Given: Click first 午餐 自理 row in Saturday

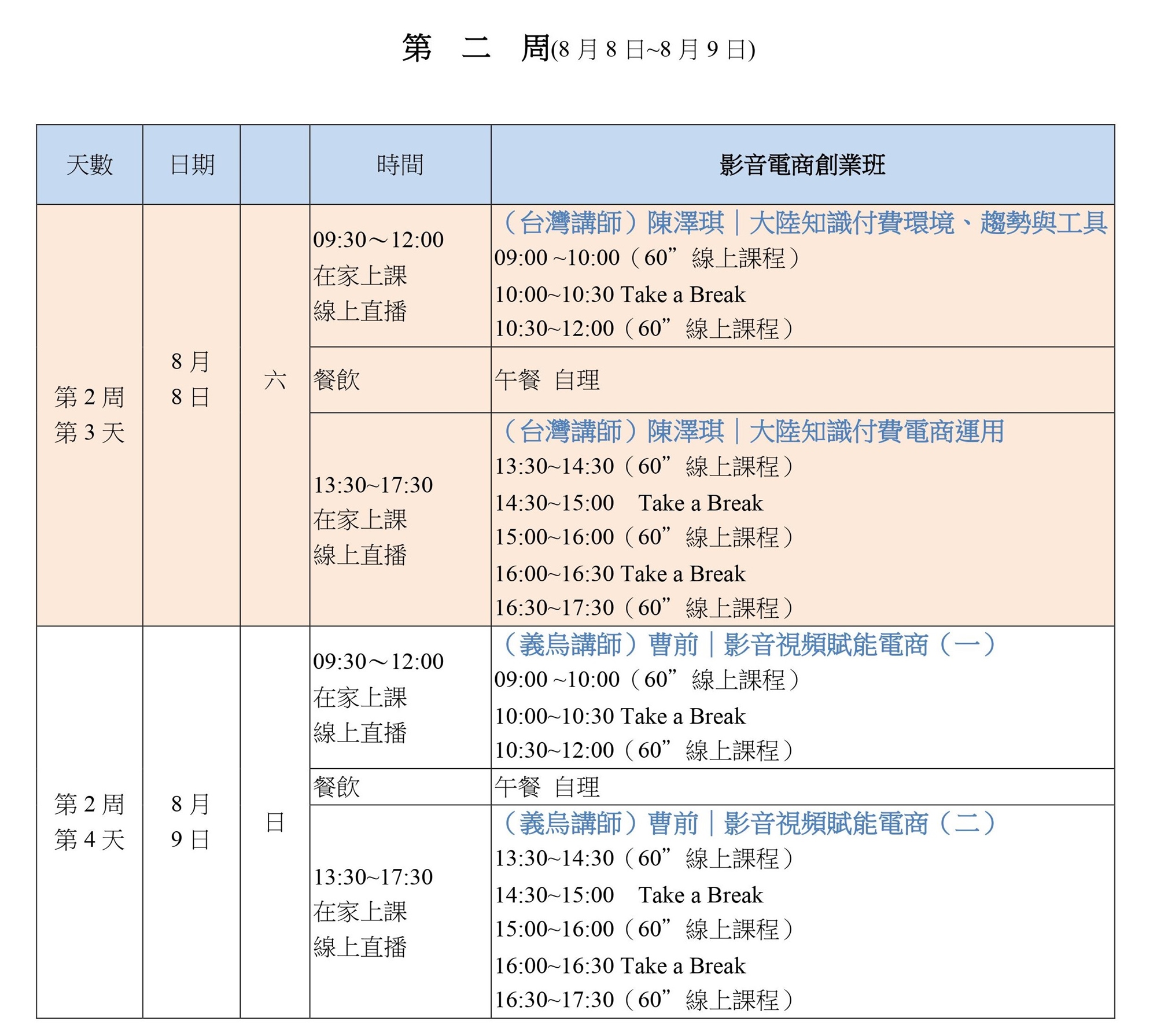Looking at the screenshot, I should pyautogui.click(x=547, y=380).
